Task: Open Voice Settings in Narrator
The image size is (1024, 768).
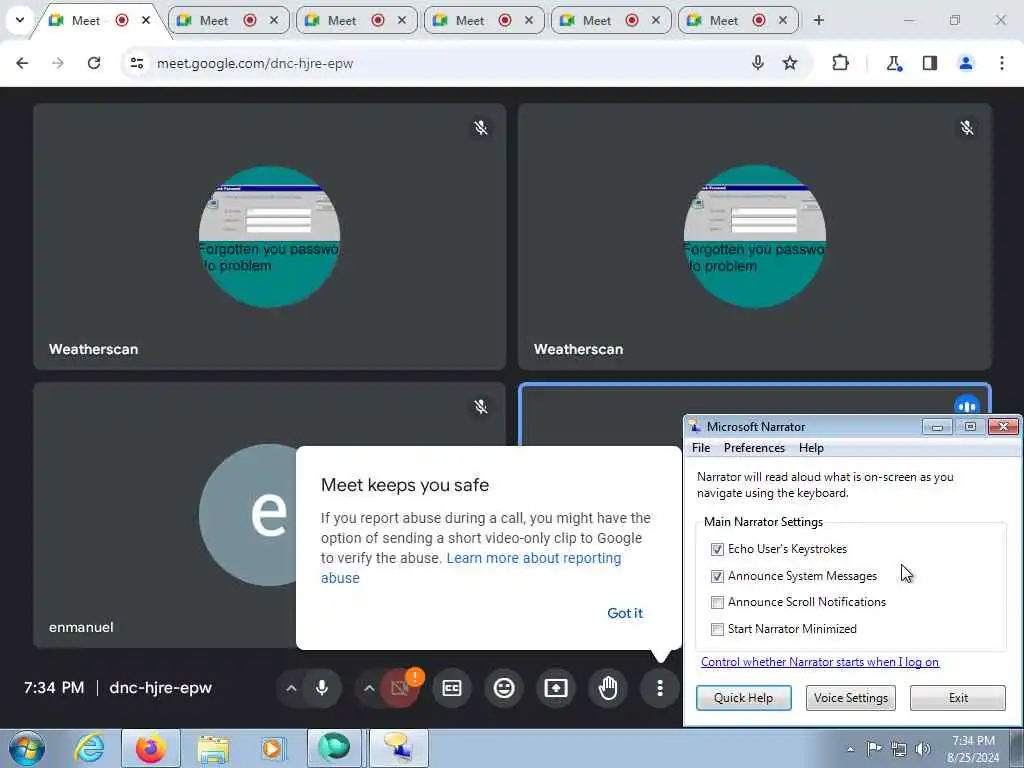Action: pos(850,697)
